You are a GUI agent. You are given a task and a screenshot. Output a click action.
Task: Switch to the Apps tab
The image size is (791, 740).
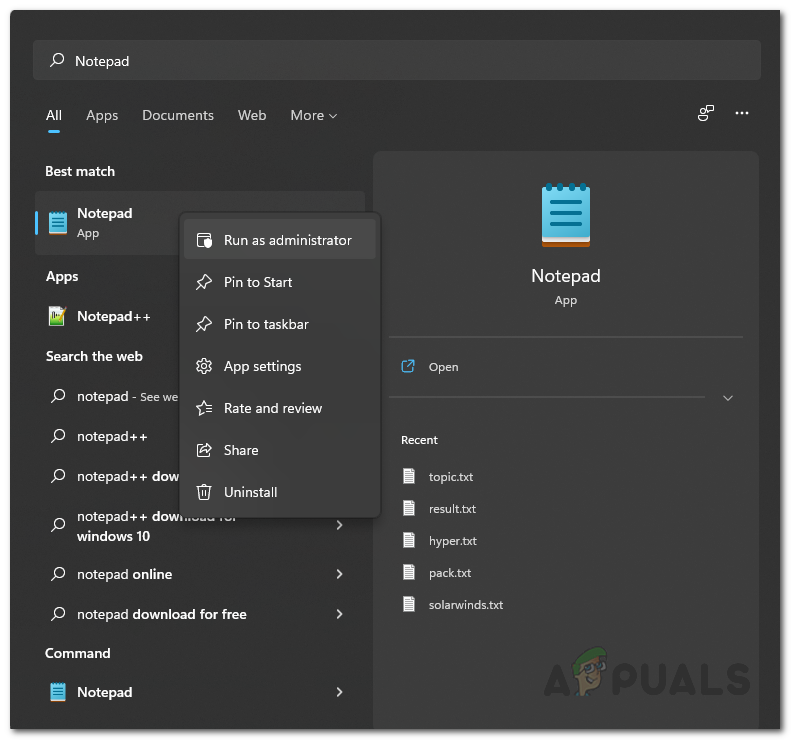(102, 116)
